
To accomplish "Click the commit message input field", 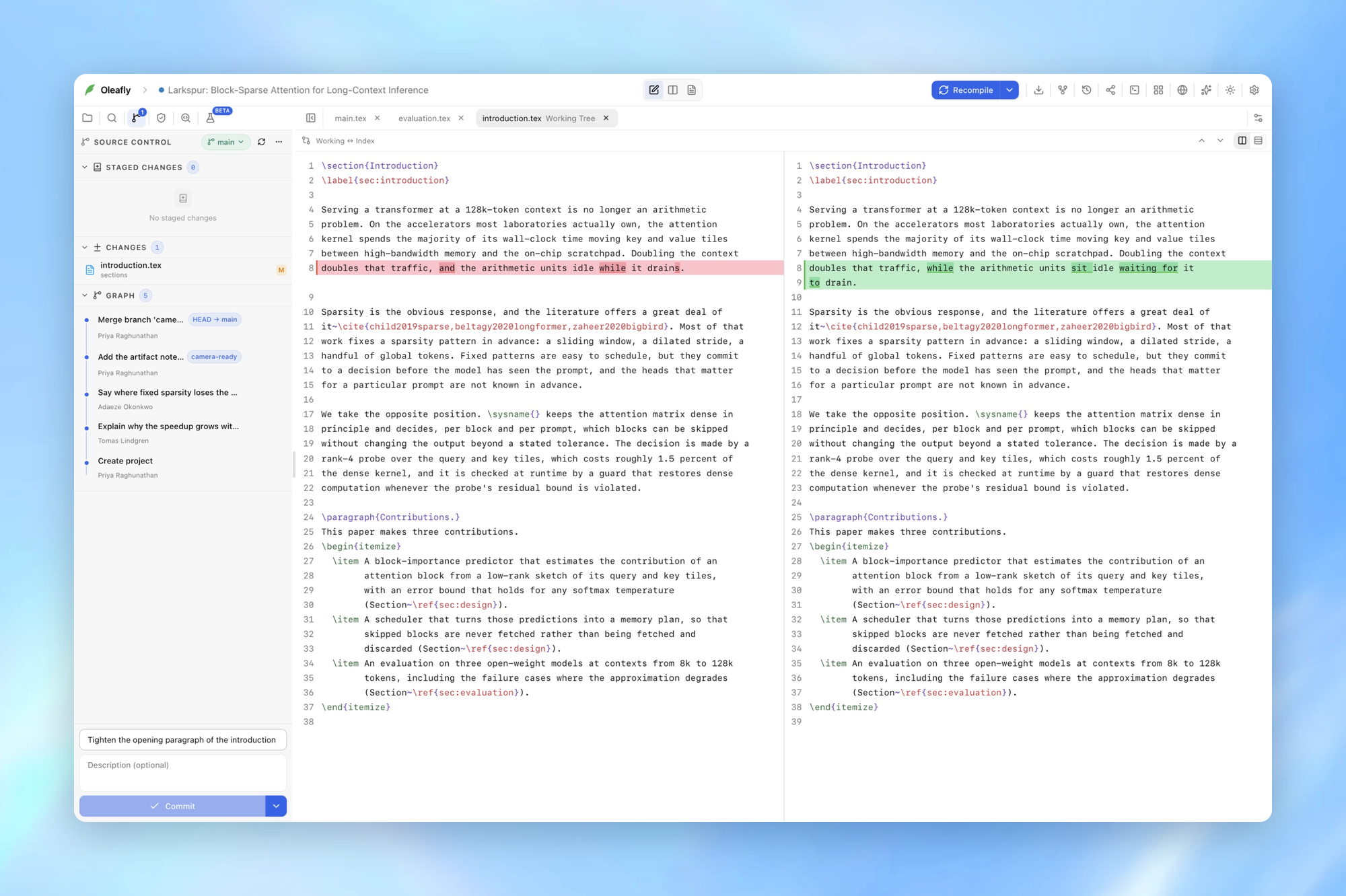I will coord(183,740).
